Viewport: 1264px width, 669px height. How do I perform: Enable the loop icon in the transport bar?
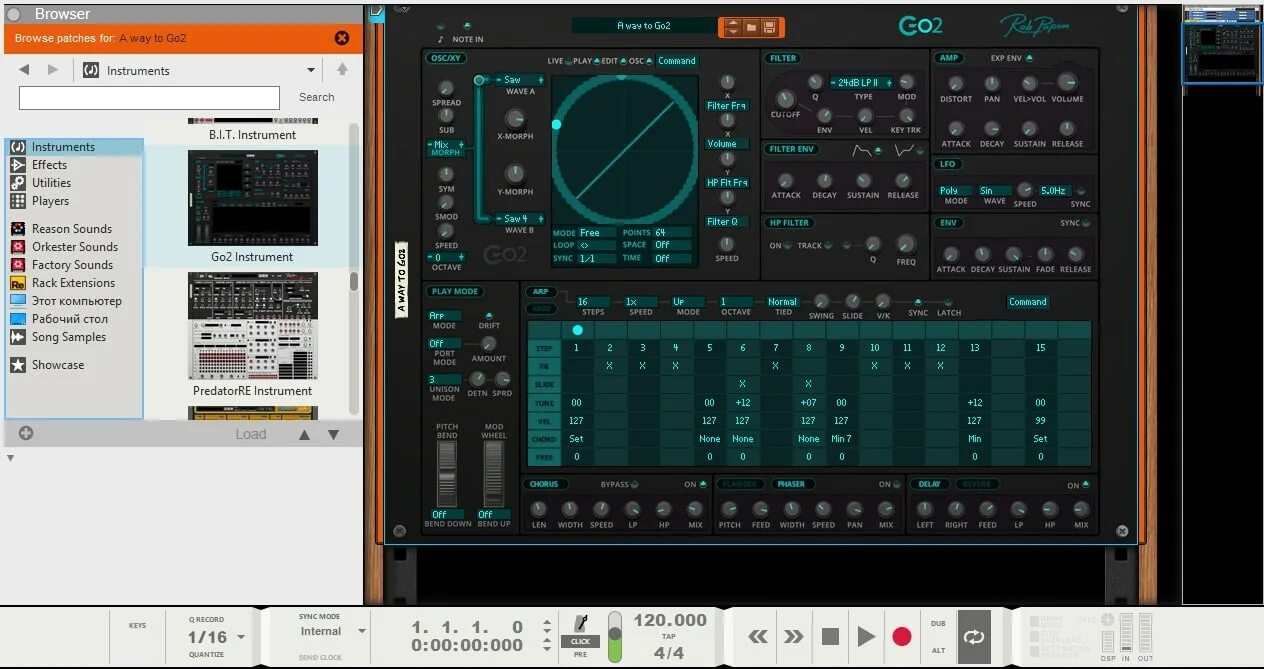click(973, 636)
